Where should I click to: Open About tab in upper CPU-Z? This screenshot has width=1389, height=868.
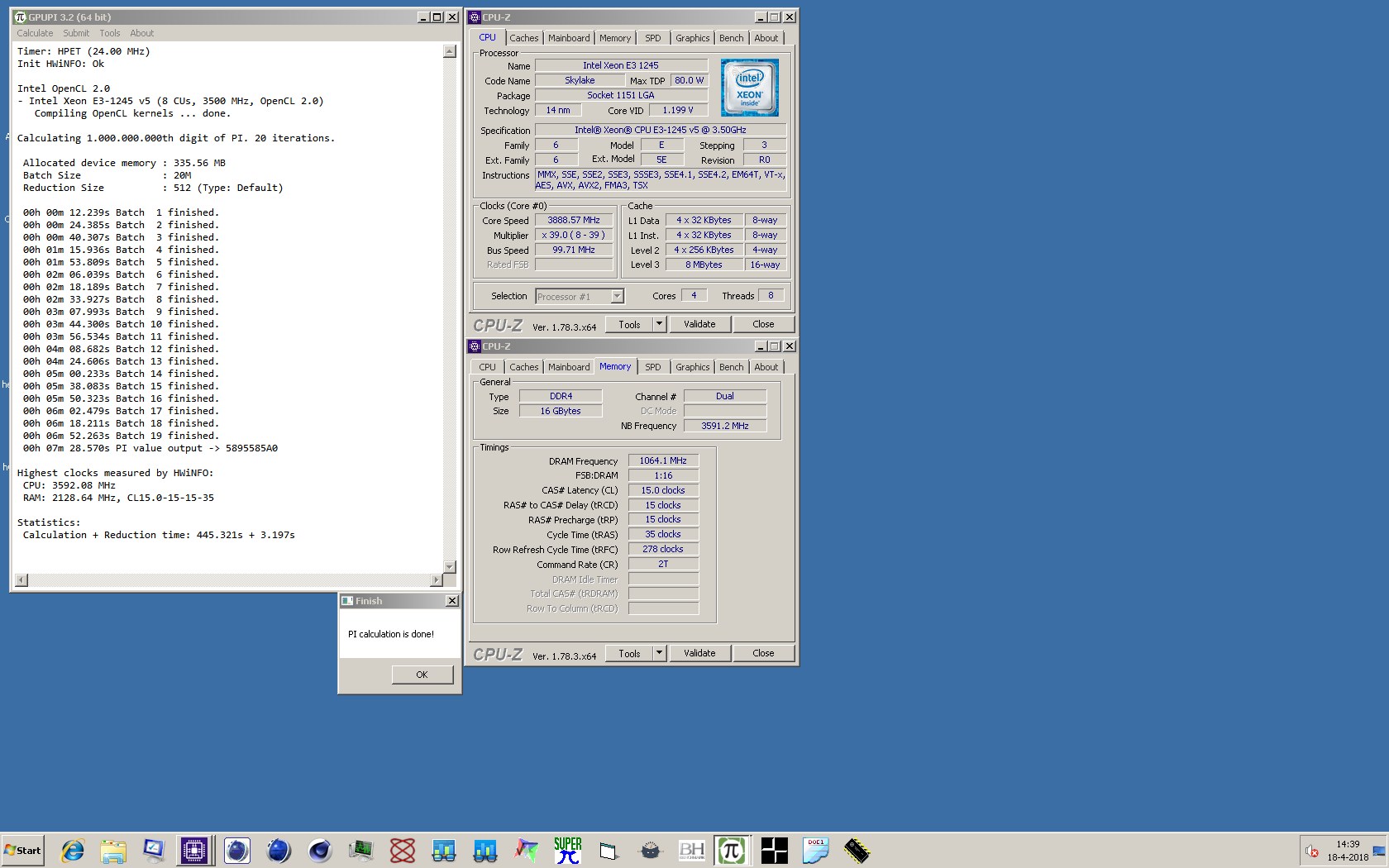(766, 38)
